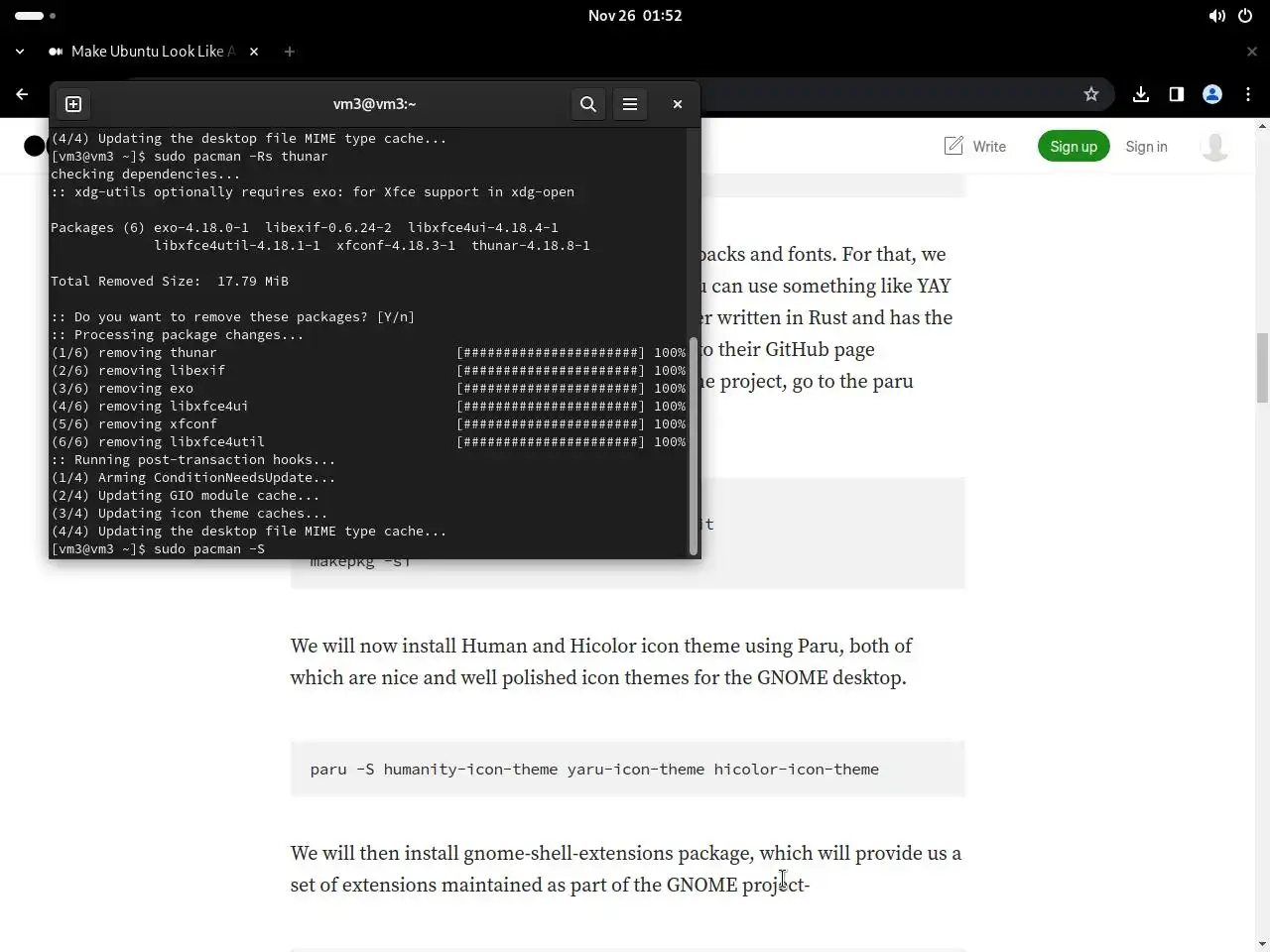The image size is (1270, 952).
Task: Click browser page scroll up arrow
Action: 1262,126
